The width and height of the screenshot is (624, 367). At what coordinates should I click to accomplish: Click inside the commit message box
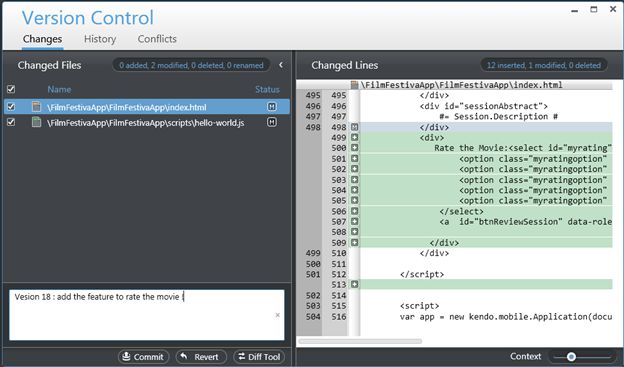tap(146, 315)
